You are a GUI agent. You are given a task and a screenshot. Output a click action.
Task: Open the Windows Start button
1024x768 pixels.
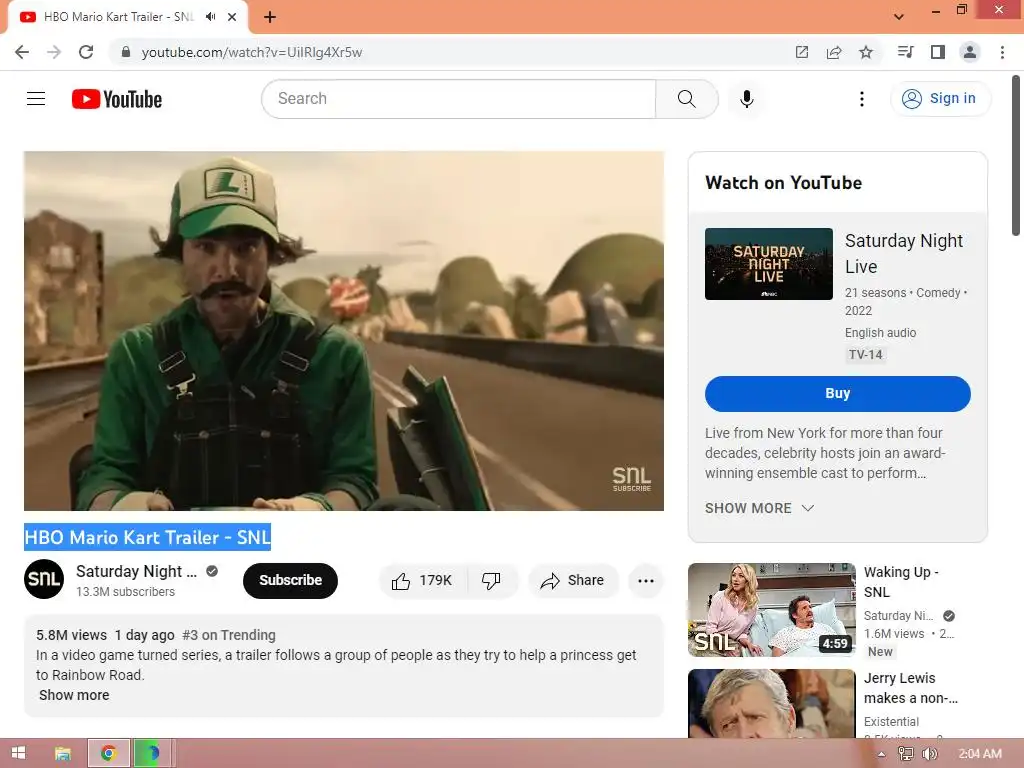[x=18, y=753]
